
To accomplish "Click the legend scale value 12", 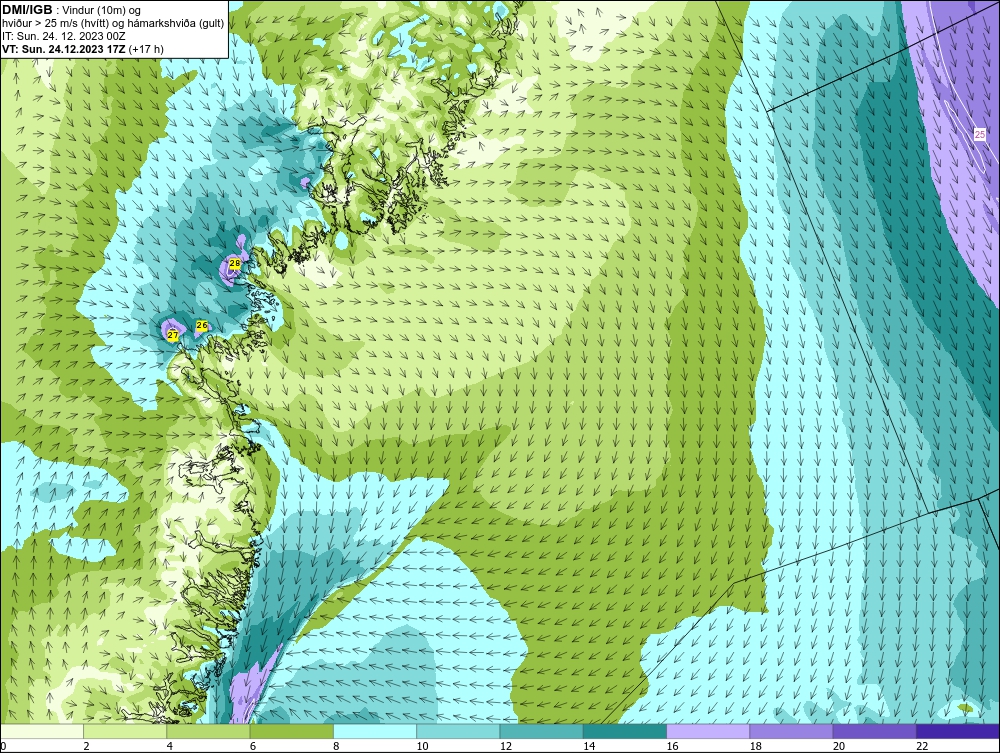I will 506,747.
